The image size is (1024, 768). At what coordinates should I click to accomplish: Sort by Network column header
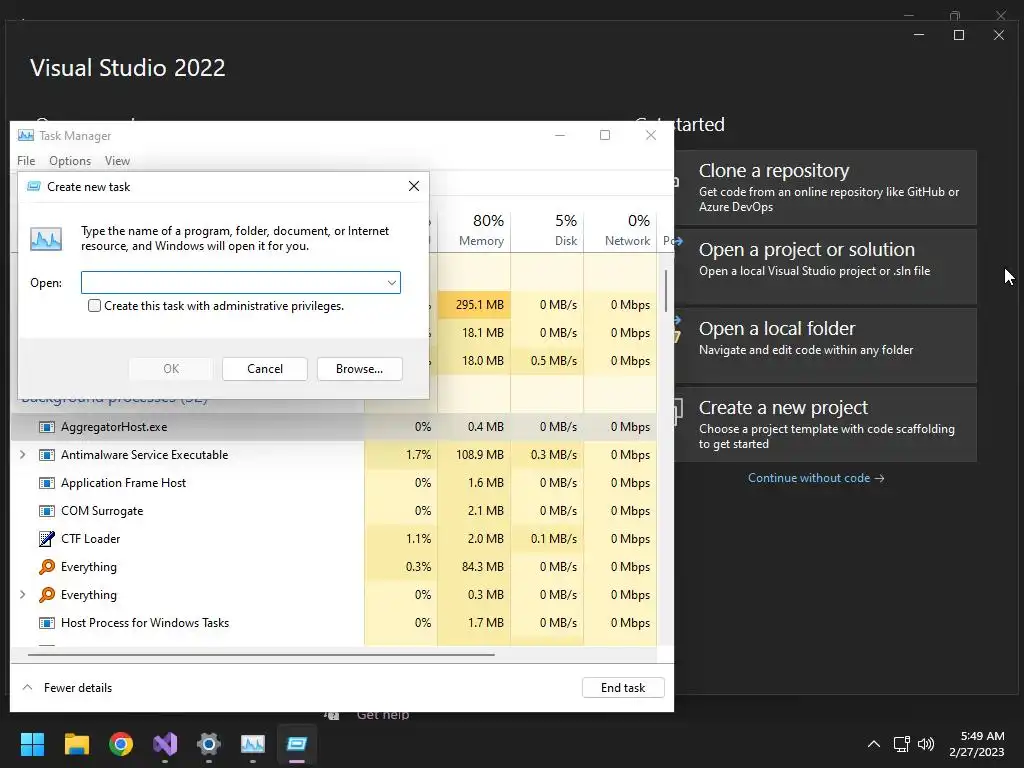tap(620, 231)
